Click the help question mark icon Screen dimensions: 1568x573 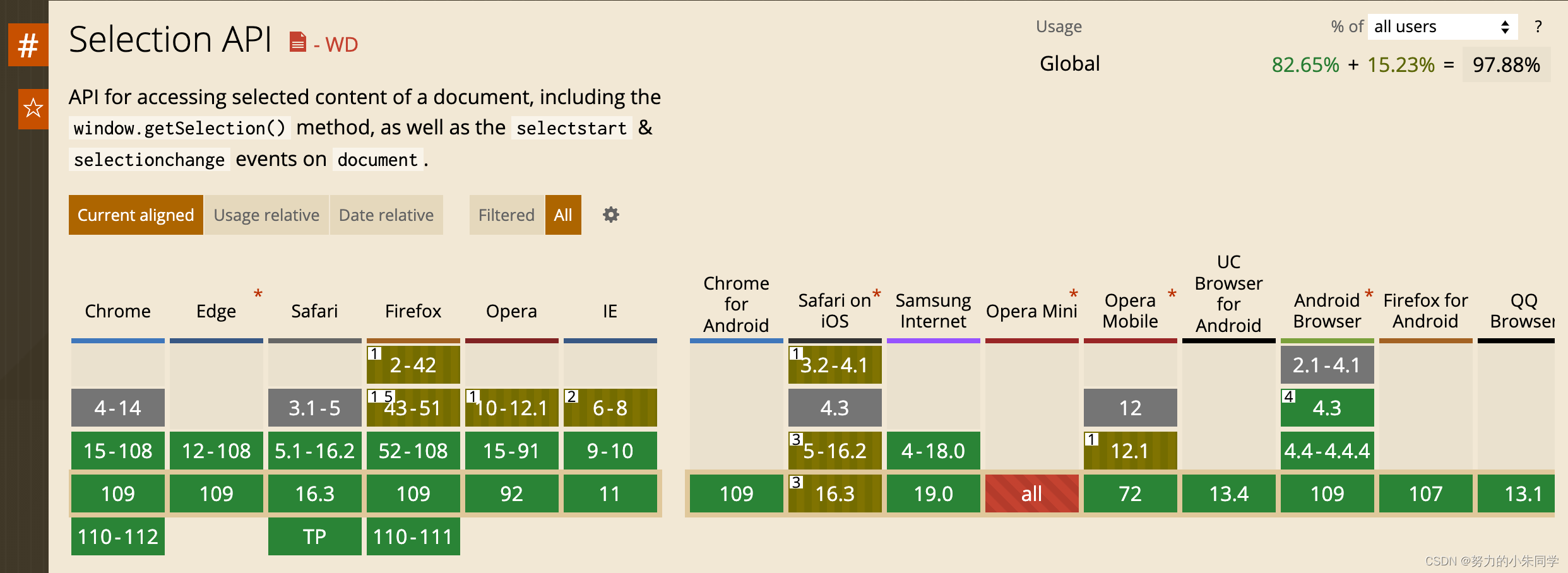click(1538, 27)
